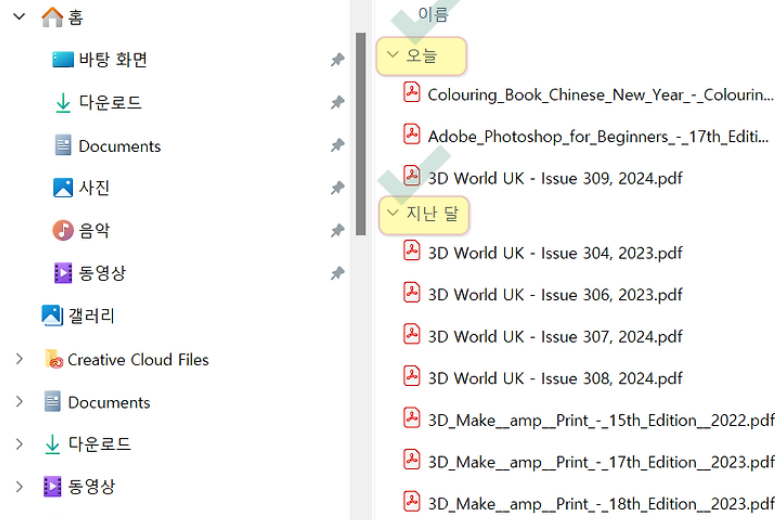Open 사진 quick access label
784x520 pixels.
coord(94,188)
